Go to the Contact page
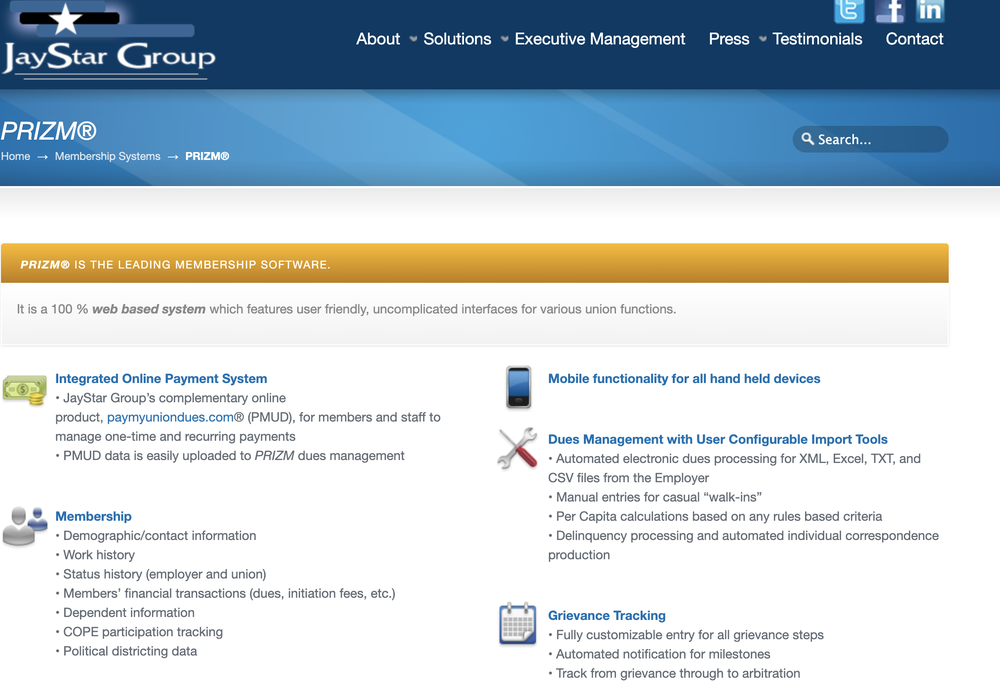This screenshot has width=1000, height=694. tap(914, 39)
